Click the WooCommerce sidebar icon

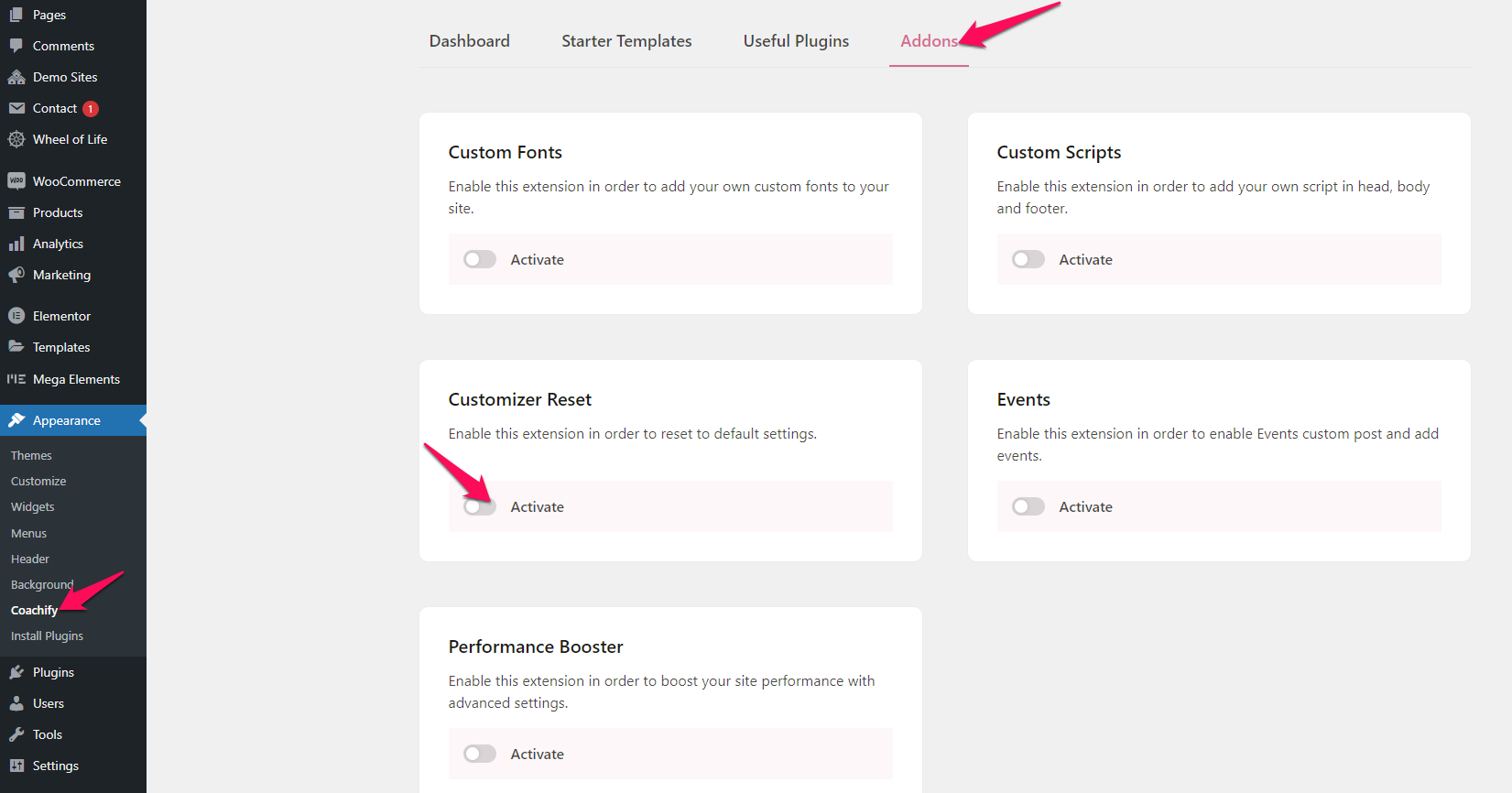[x=16, y=180]
